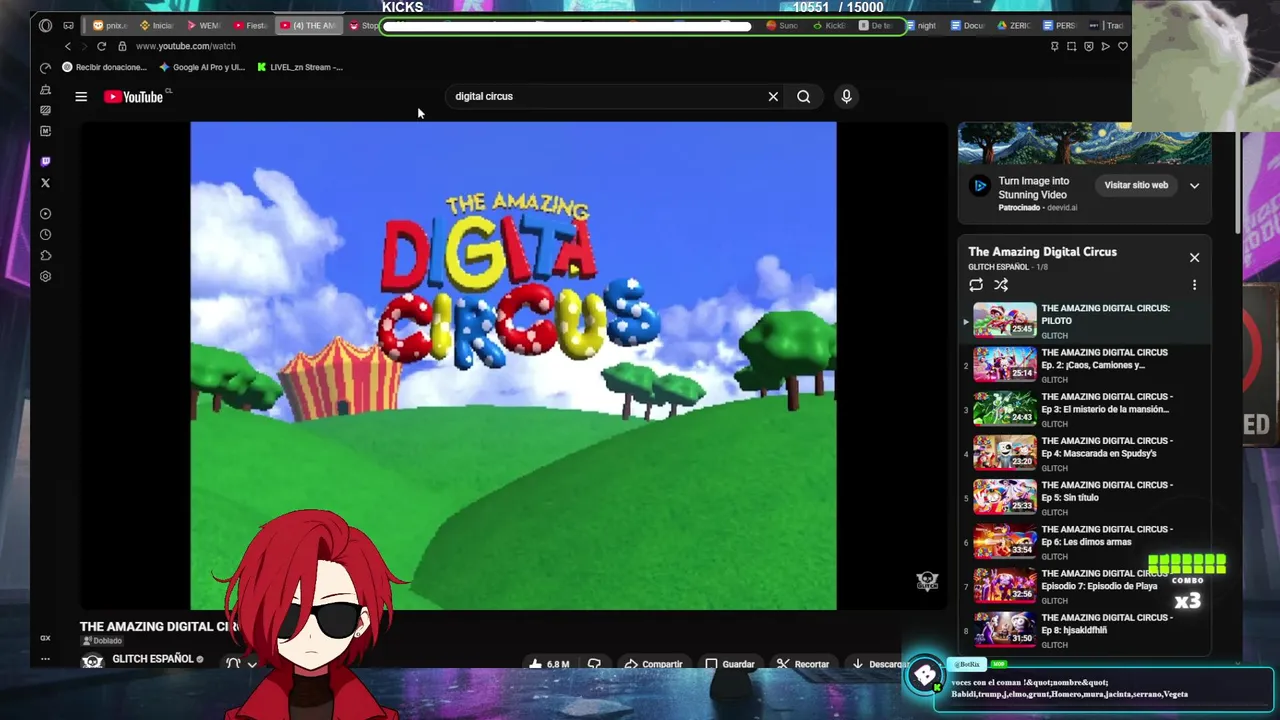The image size is (1280, 720).
Task: Expand the notification bell dropdown chevron
Action: [252, 664]
